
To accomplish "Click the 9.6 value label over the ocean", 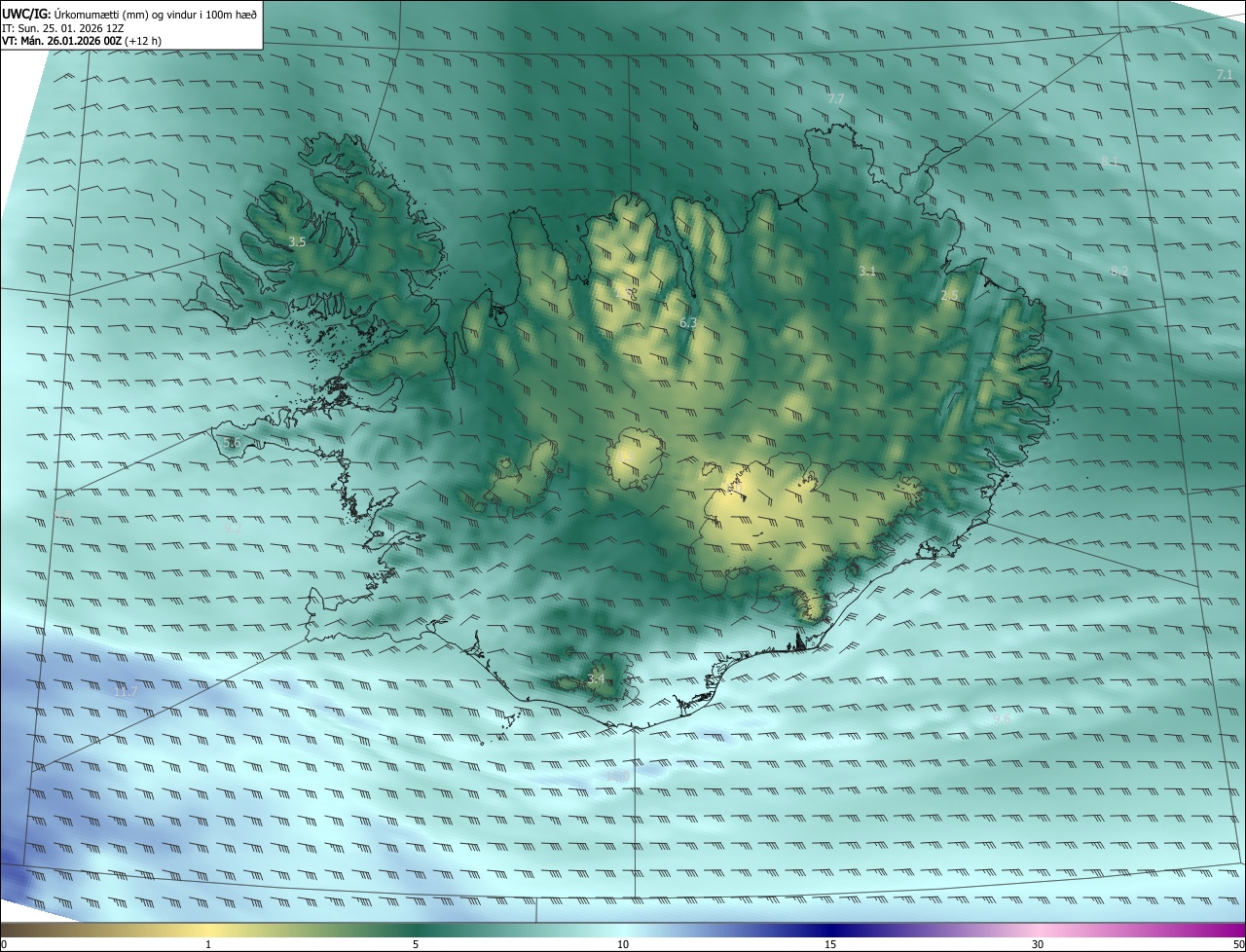I will tap(1002, 719).
